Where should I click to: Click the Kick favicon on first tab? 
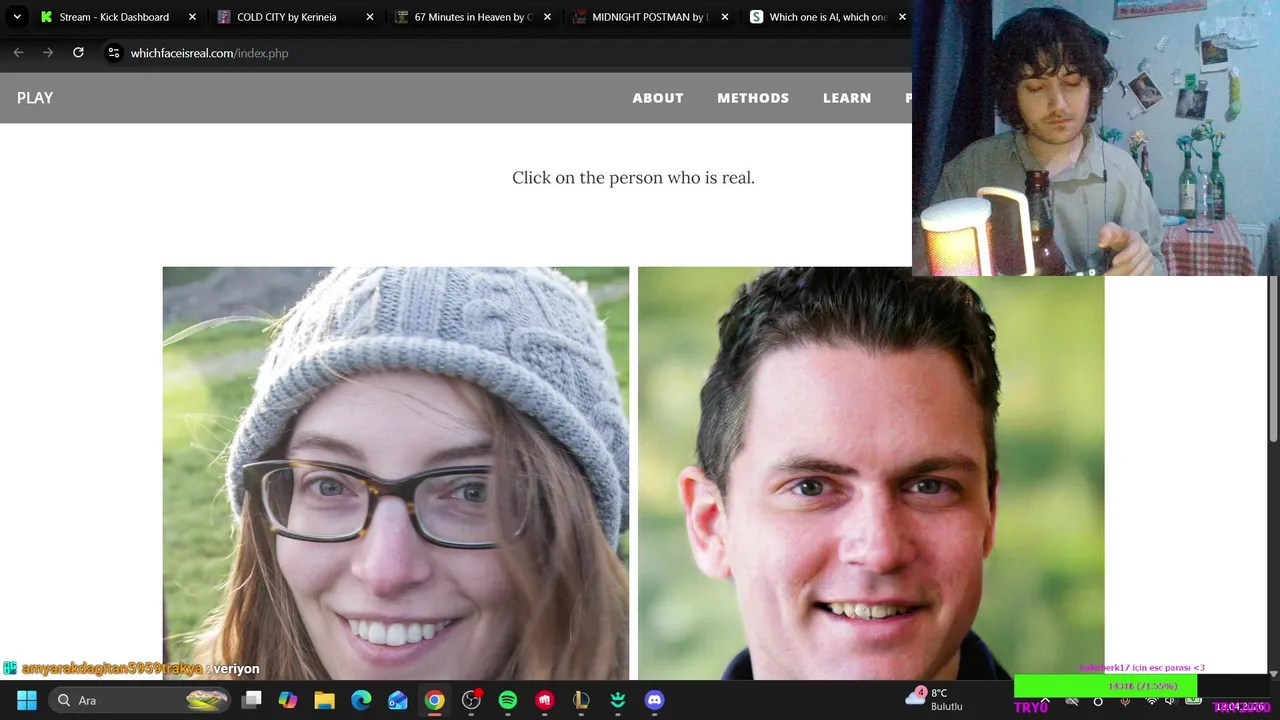coord(46,17)
